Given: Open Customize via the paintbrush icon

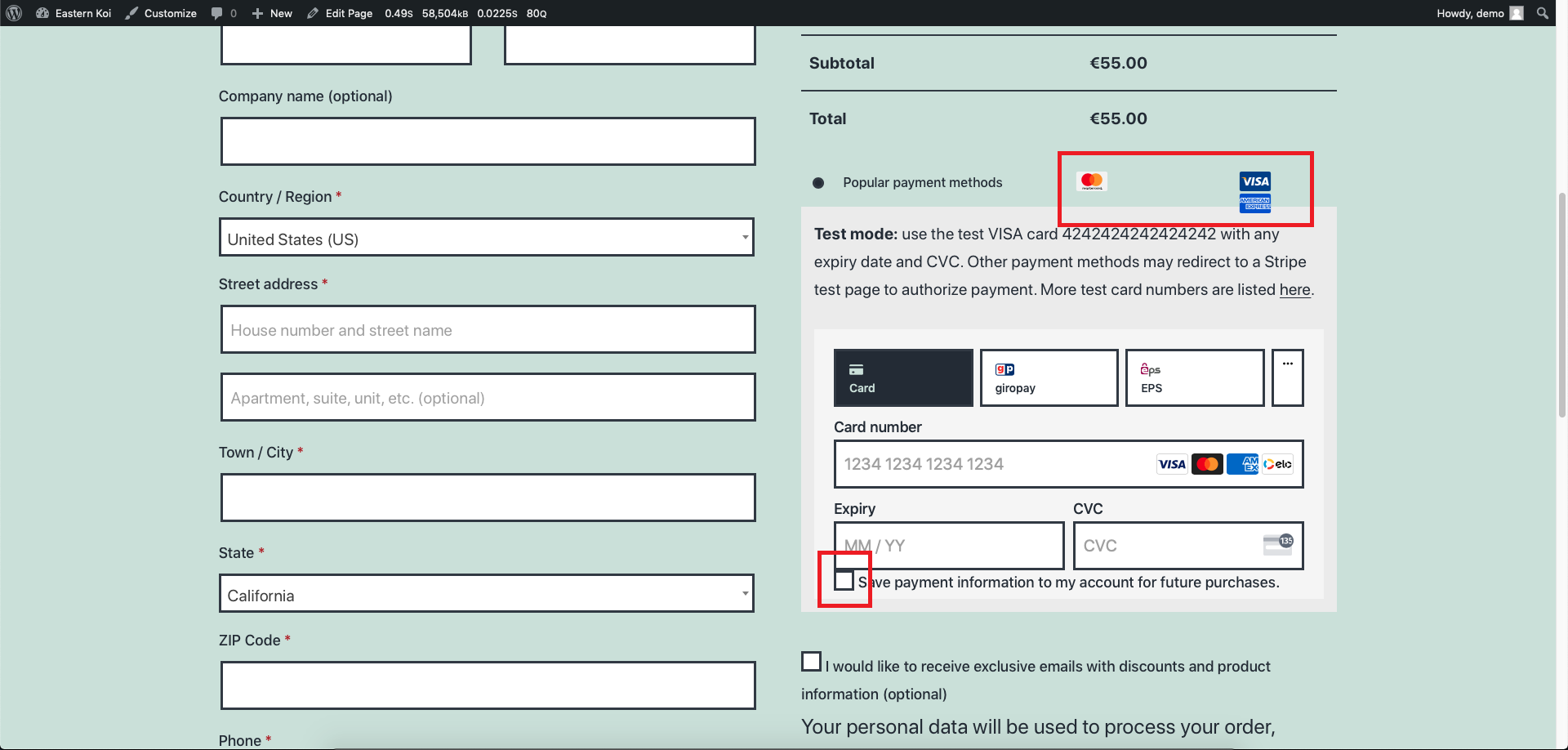Looking at the screenshot, I should [x=160, y=13].
